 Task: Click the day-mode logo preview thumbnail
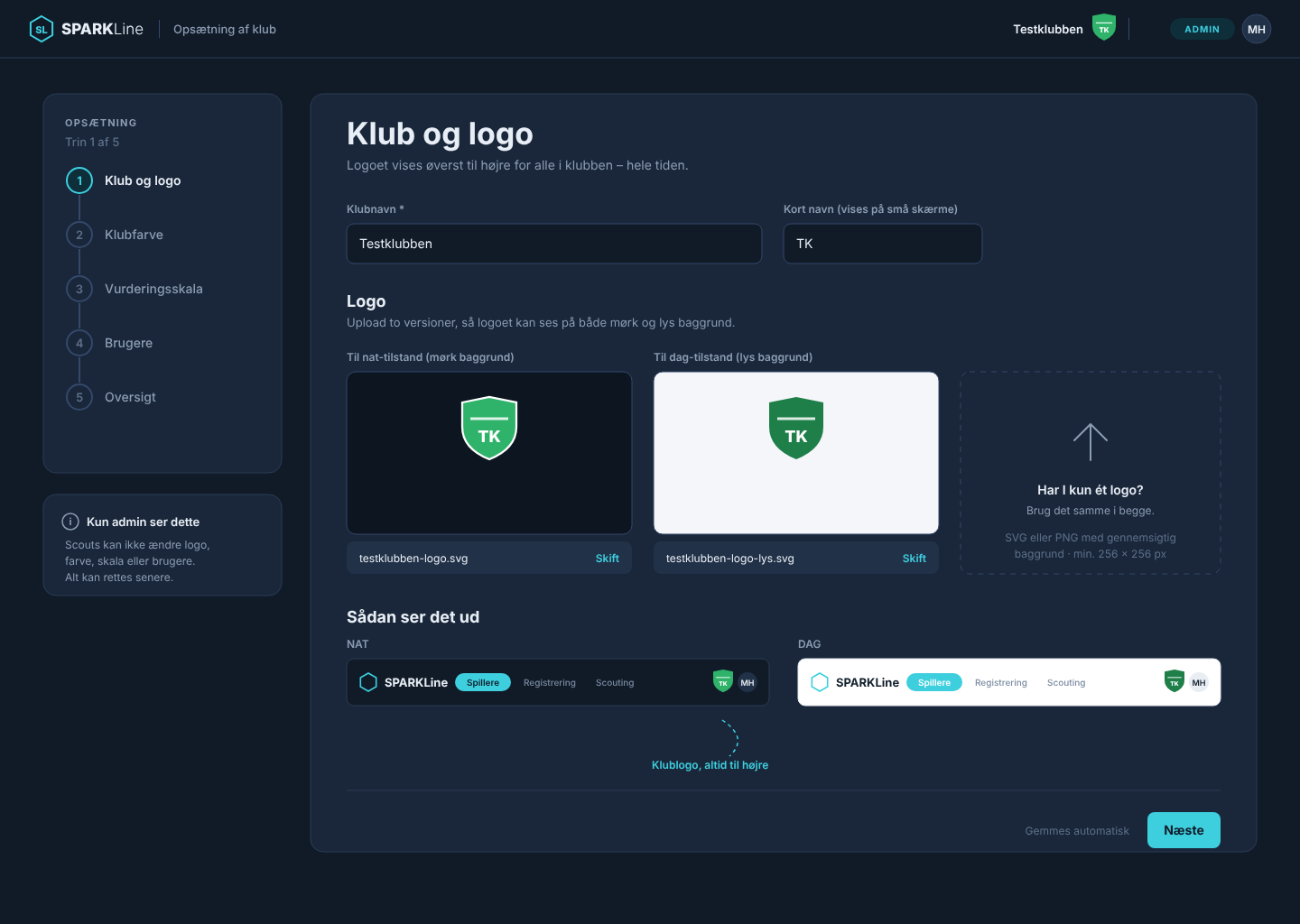tap(796, 453)
